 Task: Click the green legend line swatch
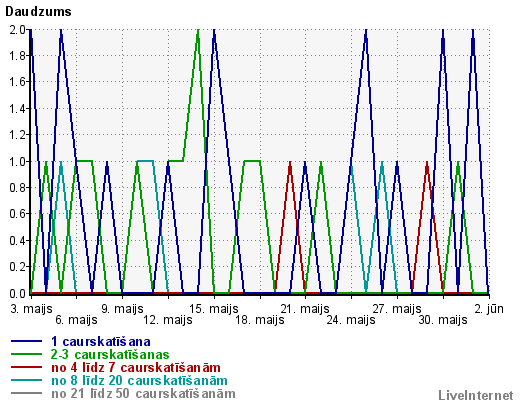[x=27, y=354]
